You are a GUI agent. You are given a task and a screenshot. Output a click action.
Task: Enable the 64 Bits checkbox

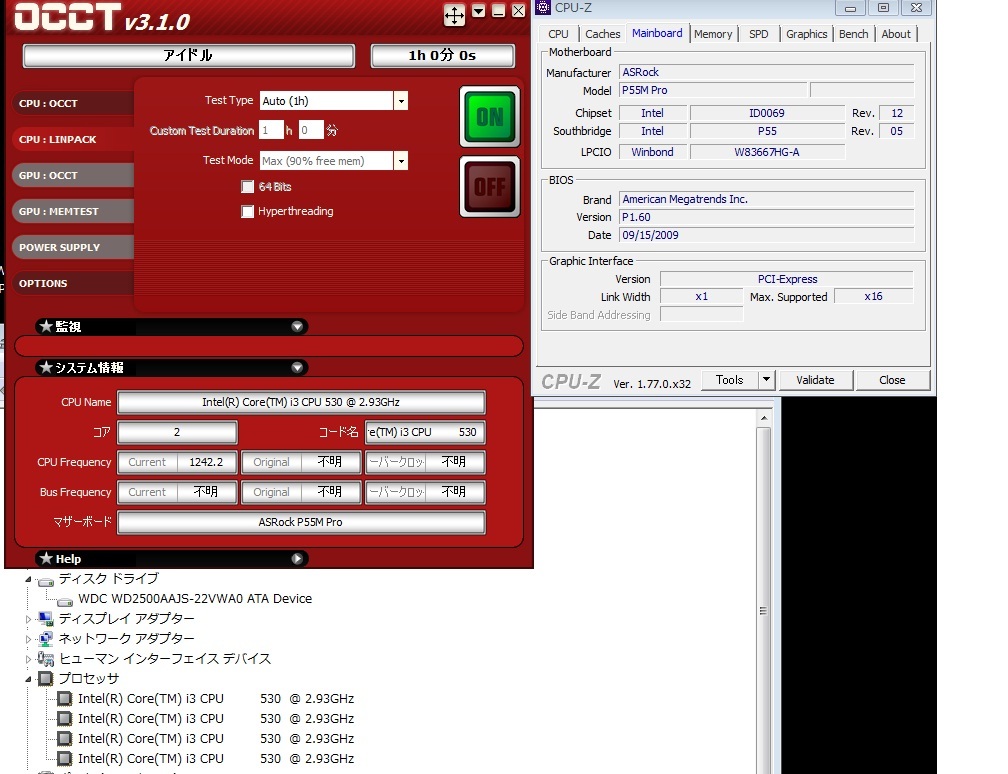[x=248, y=187]
